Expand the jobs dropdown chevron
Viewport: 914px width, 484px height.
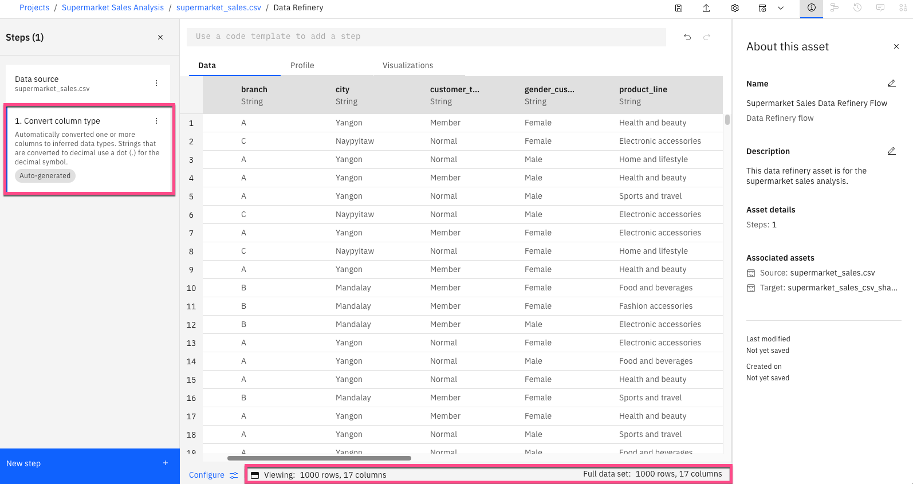780,8
